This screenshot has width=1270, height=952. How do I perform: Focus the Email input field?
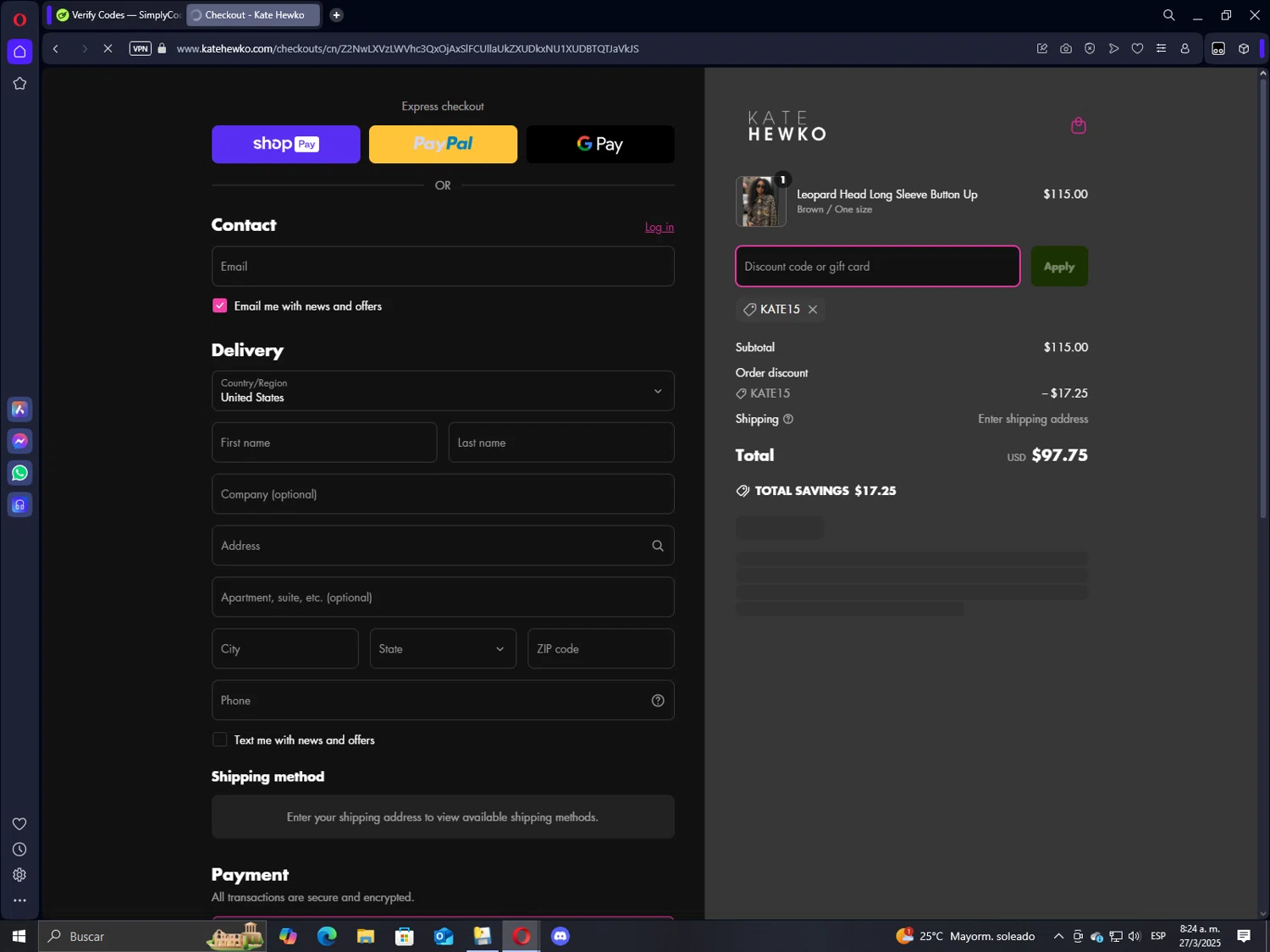point(443,267)
